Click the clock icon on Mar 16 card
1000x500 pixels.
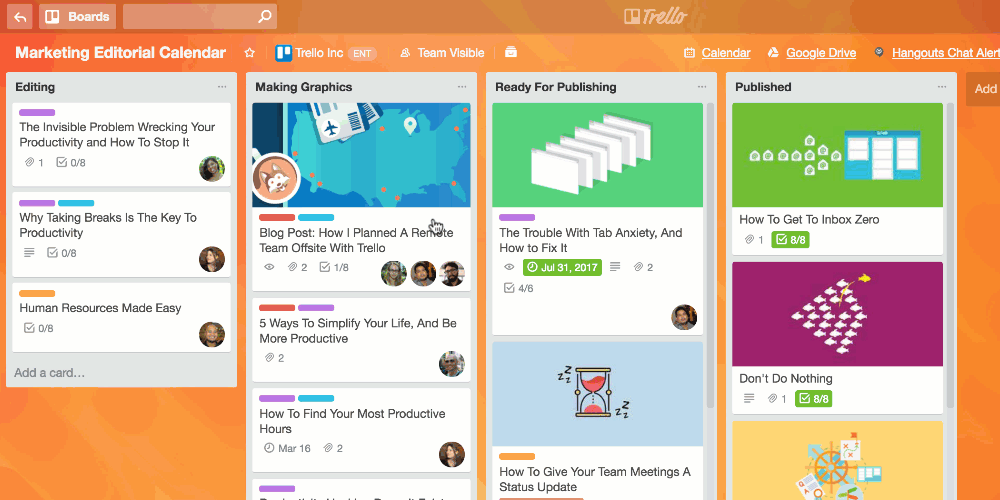click(x=269, y=448)
